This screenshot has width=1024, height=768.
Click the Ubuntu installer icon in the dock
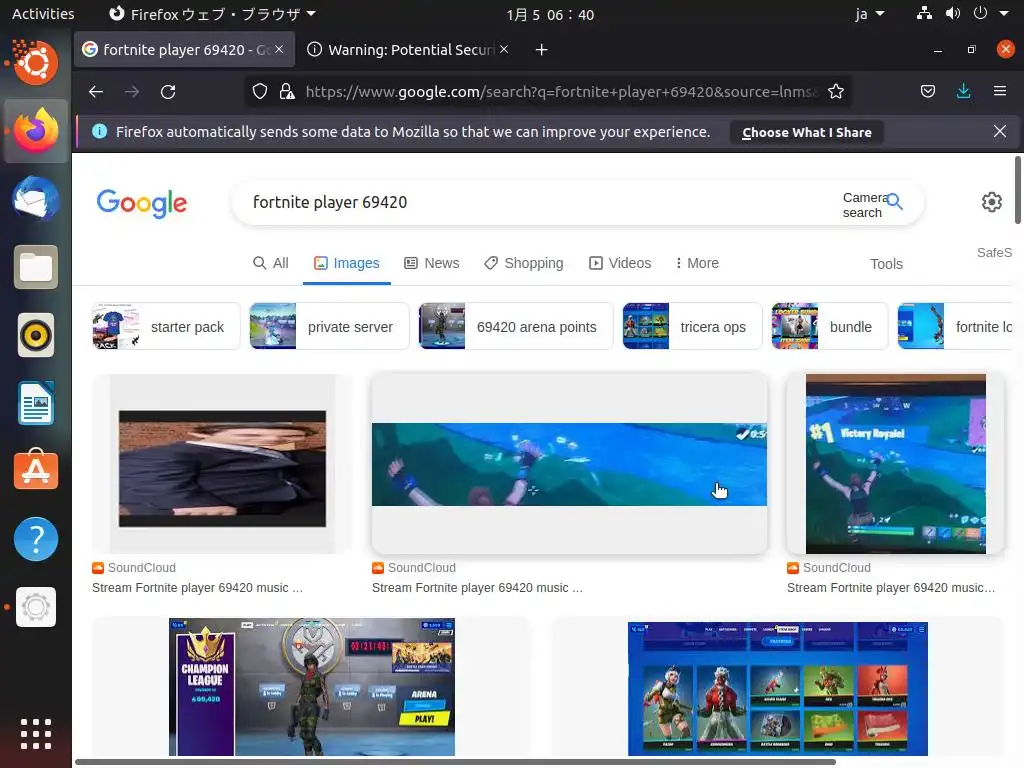[x=36, y=63]
